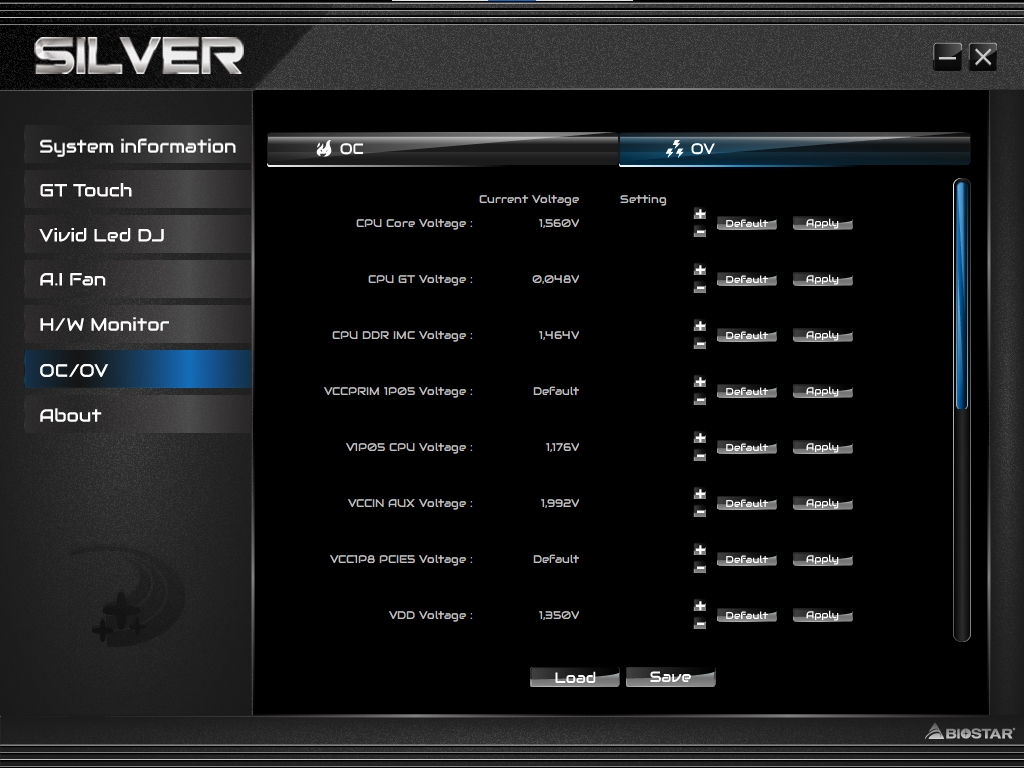1024x768 pixels.
Task: Apply V1P05 CPU Voltage setting
Action: click(822, 447)
